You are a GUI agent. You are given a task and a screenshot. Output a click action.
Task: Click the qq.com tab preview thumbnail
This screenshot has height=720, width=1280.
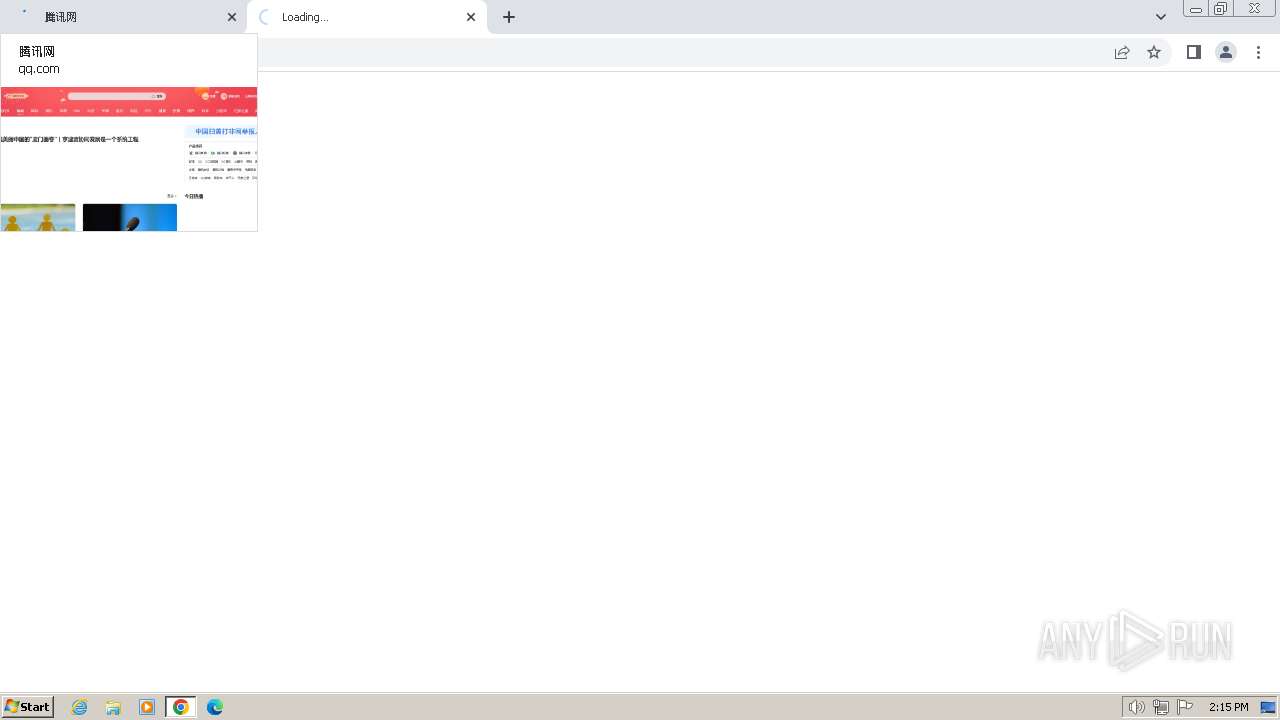coord(129,159)
